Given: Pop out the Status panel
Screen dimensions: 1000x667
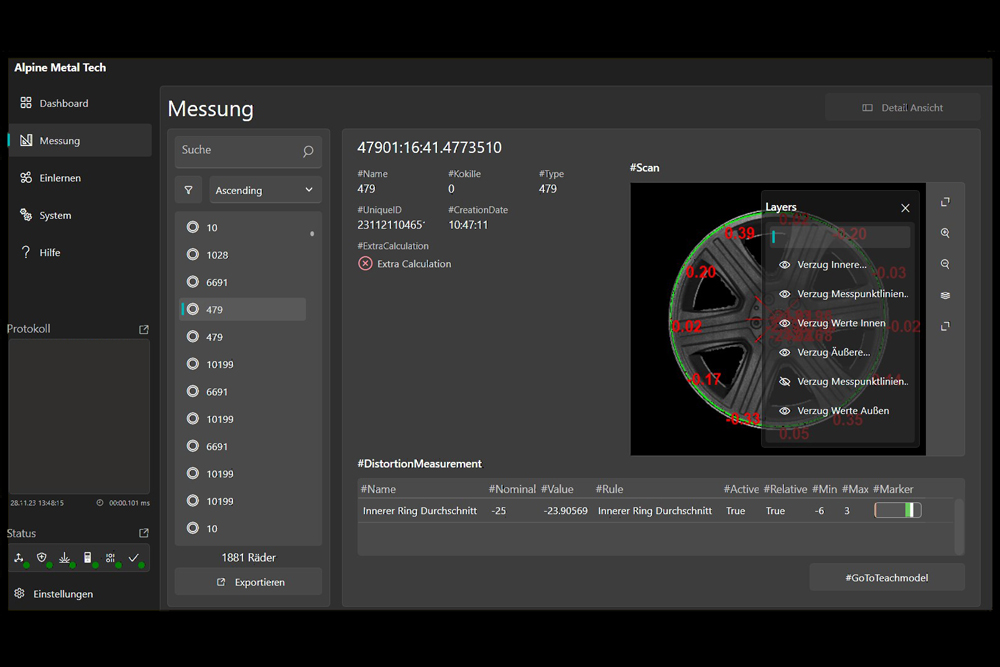Looking at the screenshot, I should click(143, 533).
